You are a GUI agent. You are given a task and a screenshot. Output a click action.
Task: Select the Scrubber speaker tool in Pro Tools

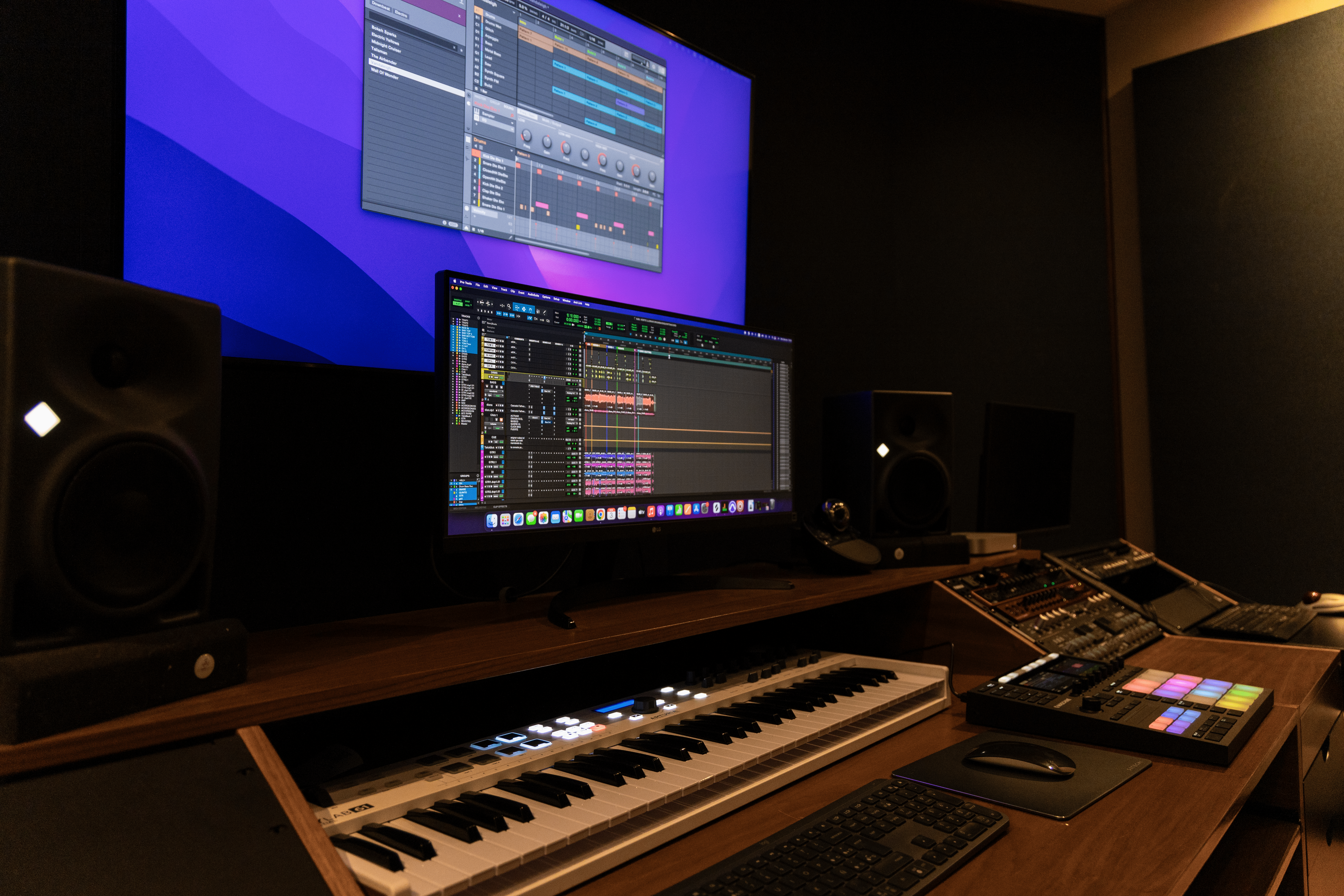click(538, 311)
